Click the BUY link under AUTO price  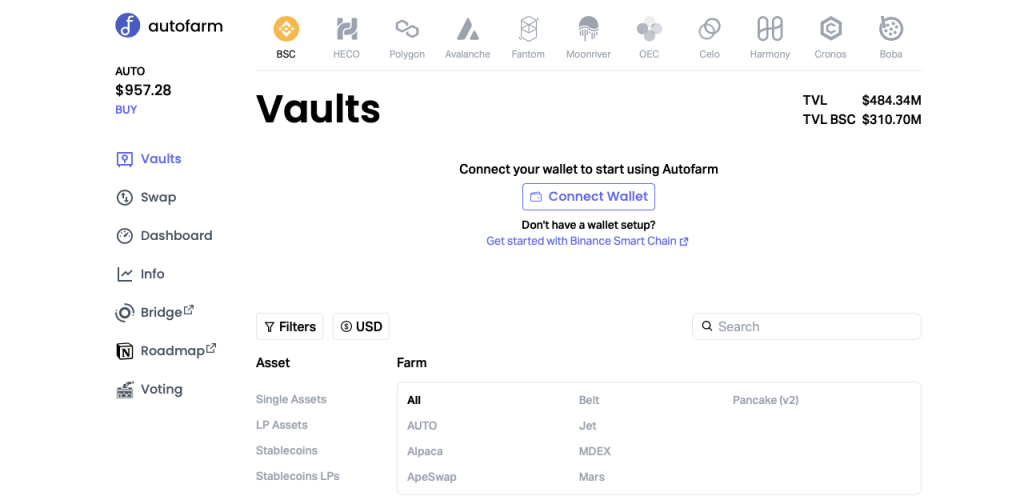[x=126, y=110]
